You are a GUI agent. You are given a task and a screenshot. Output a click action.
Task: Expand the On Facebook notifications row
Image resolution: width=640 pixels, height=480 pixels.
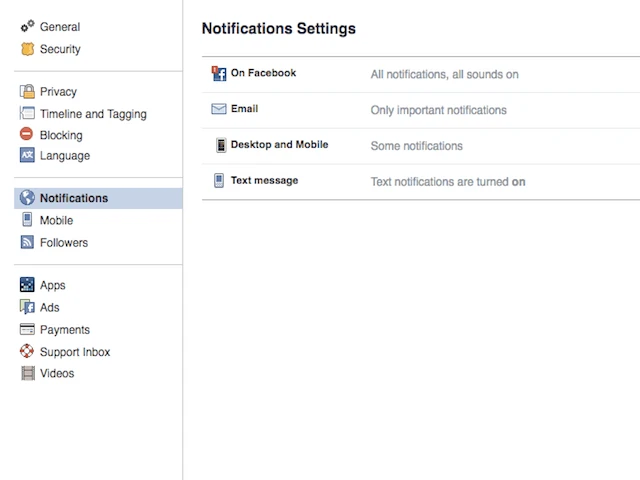pyautogui.click(x=263, y=73)
